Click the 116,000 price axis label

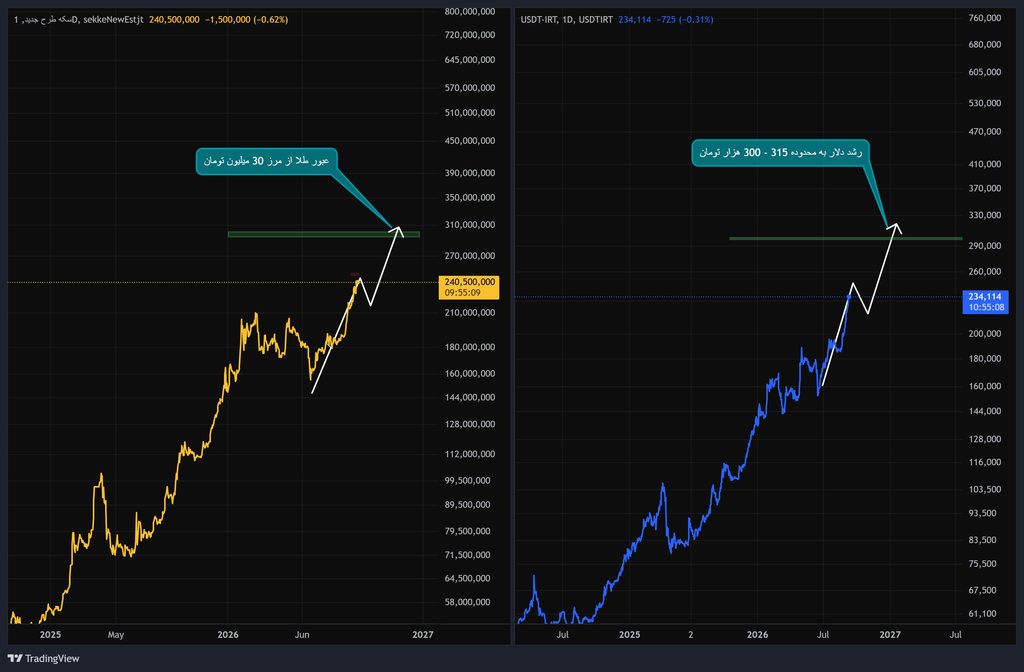pos(985,462)
